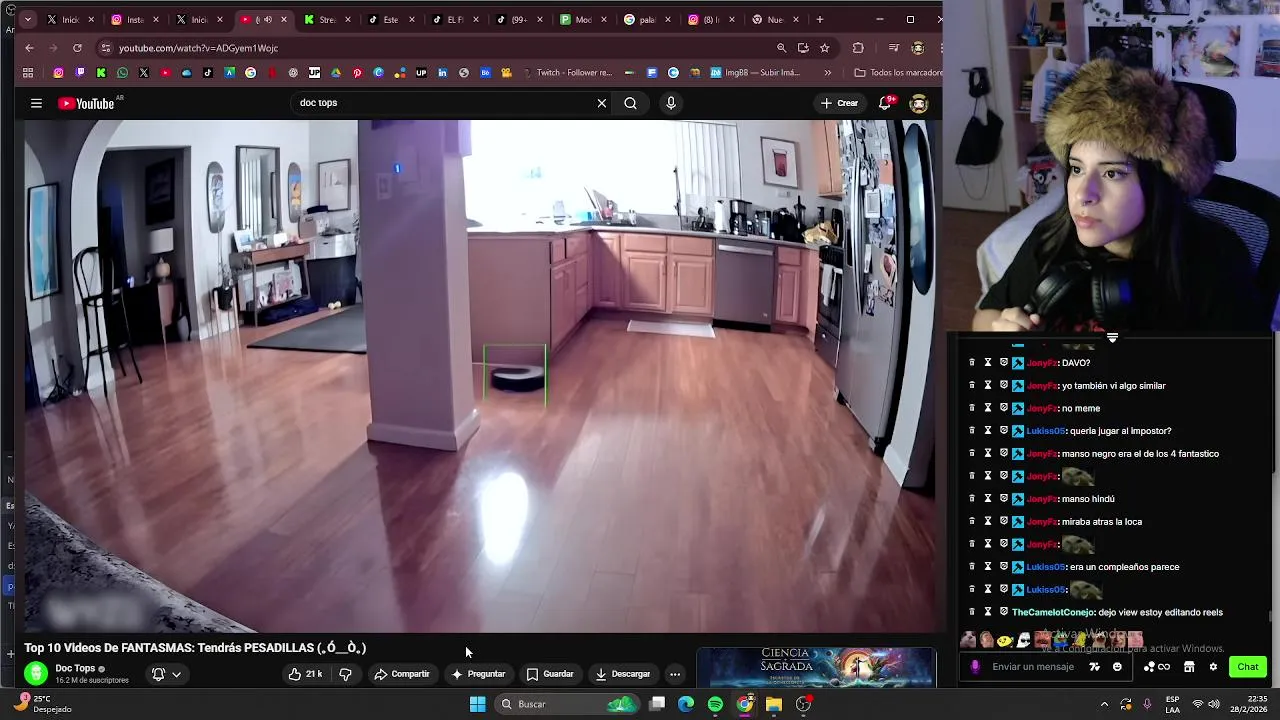Start voice search with the microphone
This screenshot has height=720, width=1280.
click(x=671, y=103)
